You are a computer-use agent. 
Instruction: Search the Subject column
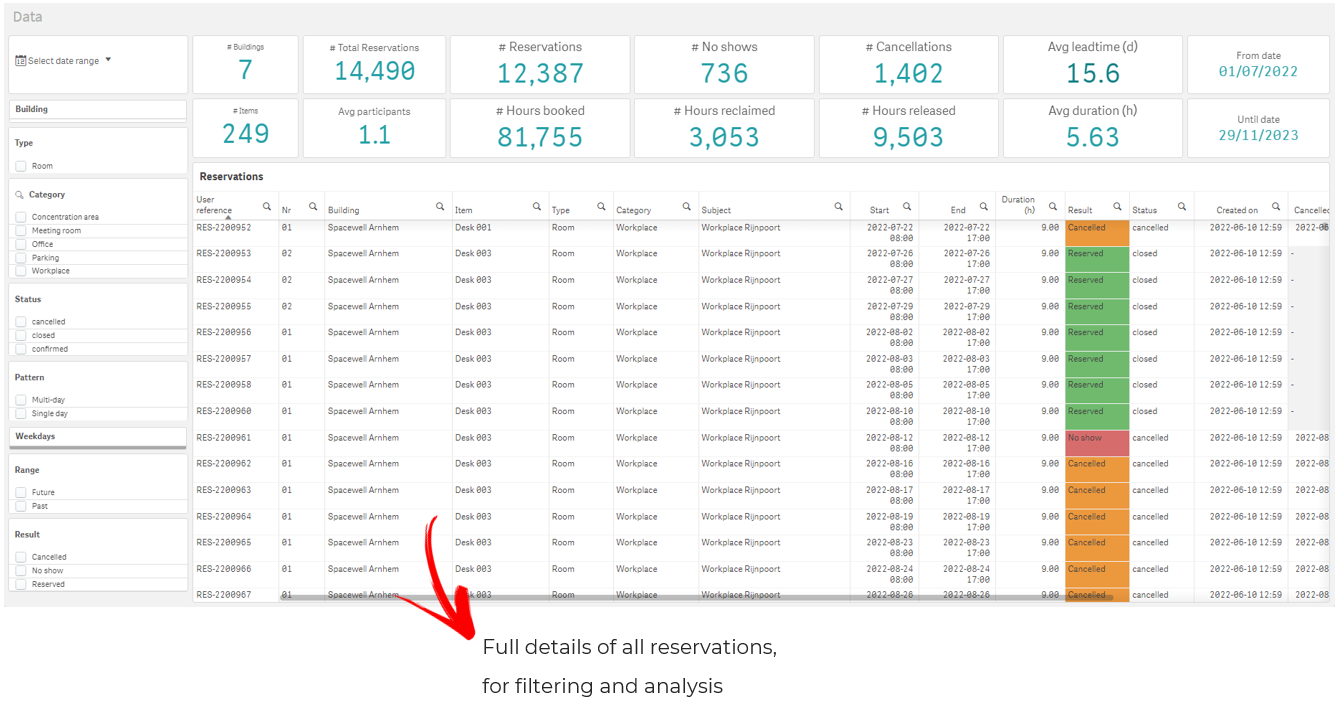pos(838,207)
